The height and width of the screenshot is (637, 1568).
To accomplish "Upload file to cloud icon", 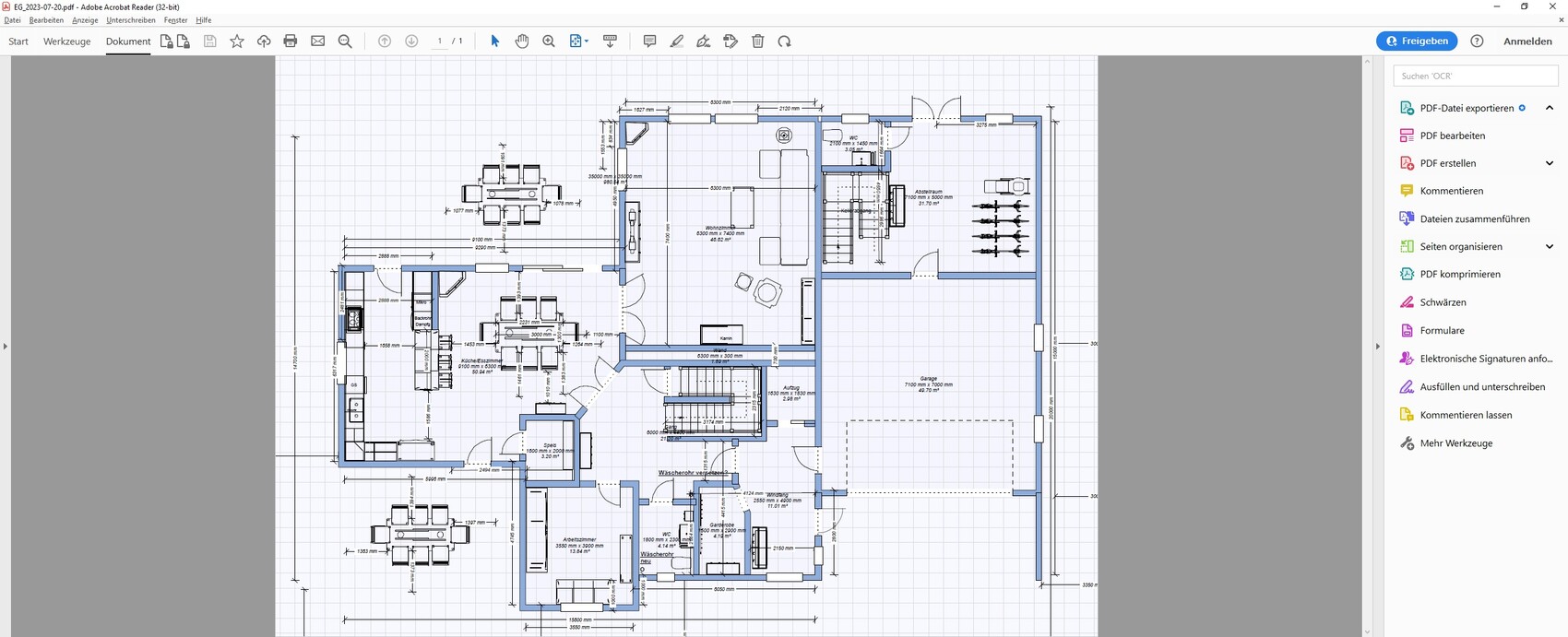I will (264, 41).
